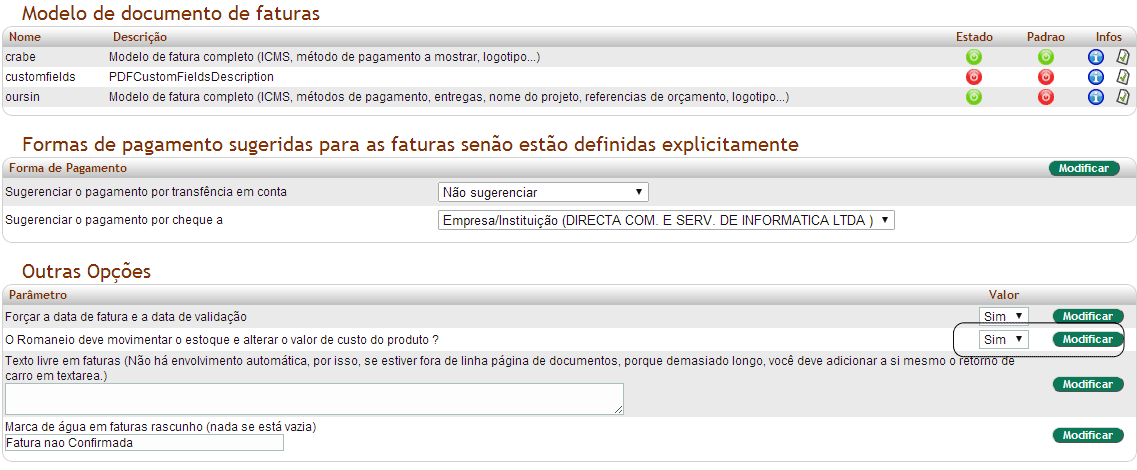Click Modificar for the watermark setting

coord(1087,435)
